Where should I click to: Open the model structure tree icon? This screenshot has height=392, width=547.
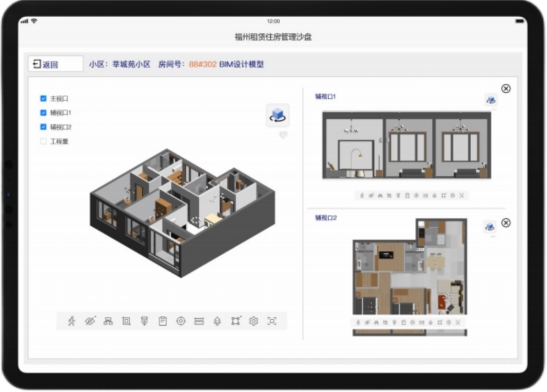click(108, 321)
